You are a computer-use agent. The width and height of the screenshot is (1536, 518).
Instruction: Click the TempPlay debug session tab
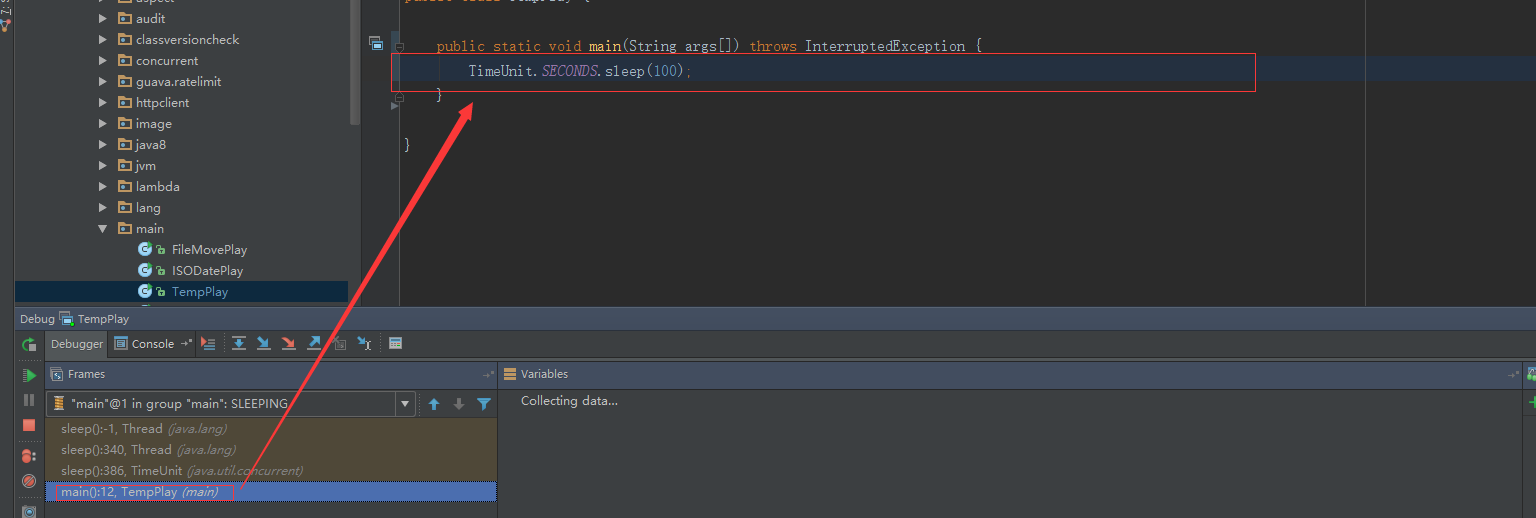pos(95,319)
